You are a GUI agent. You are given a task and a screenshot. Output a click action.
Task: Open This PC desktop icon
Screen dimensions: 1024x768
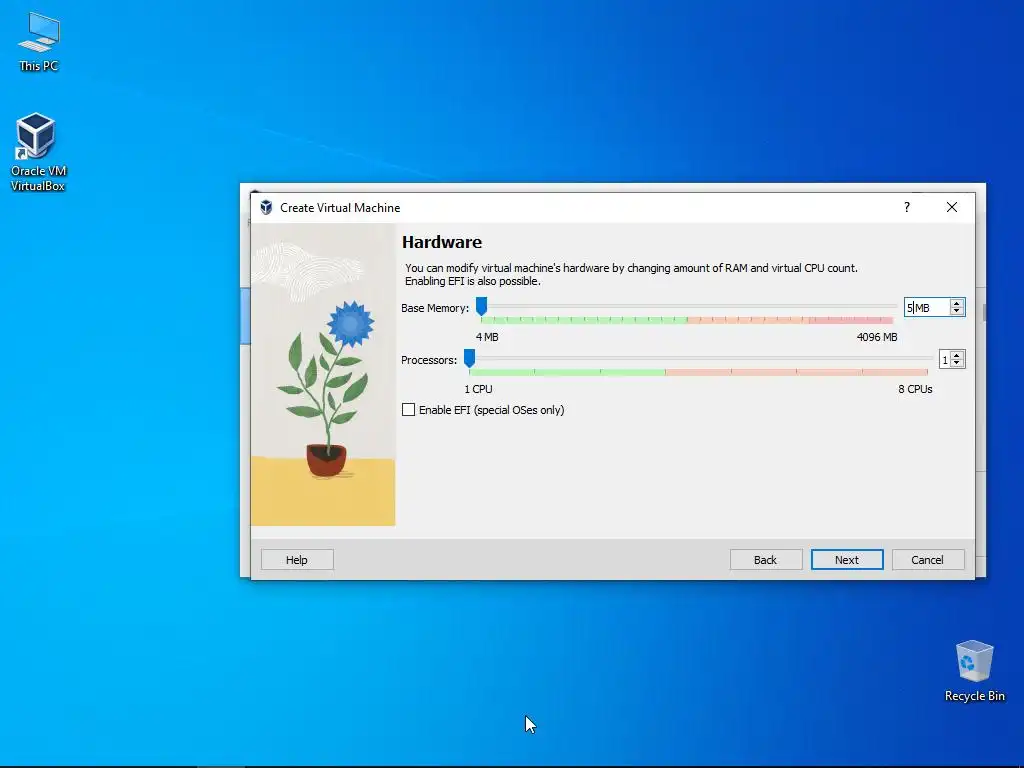click(39, 41)
